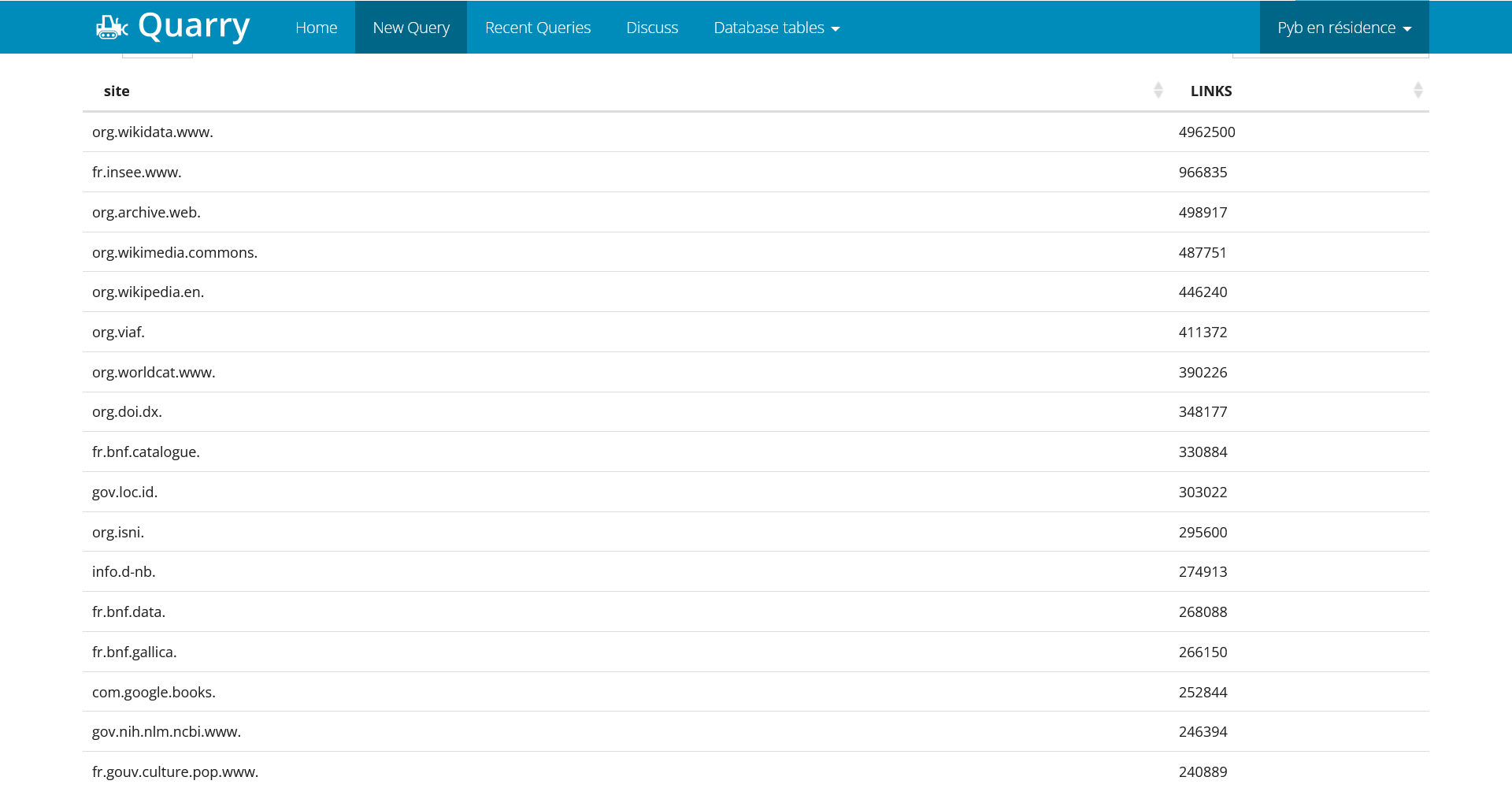Select the gov.nih.nlm.ncbi.www. cell
This screenshot has width=1512, height=788.
point(626,732)
